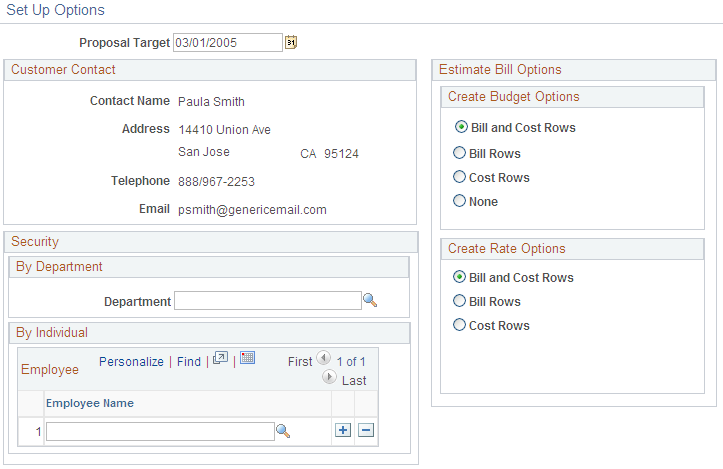Open the Employee grid in a new window
The width and height of the screenshot is (723, 469).
(x=220, y=358)
